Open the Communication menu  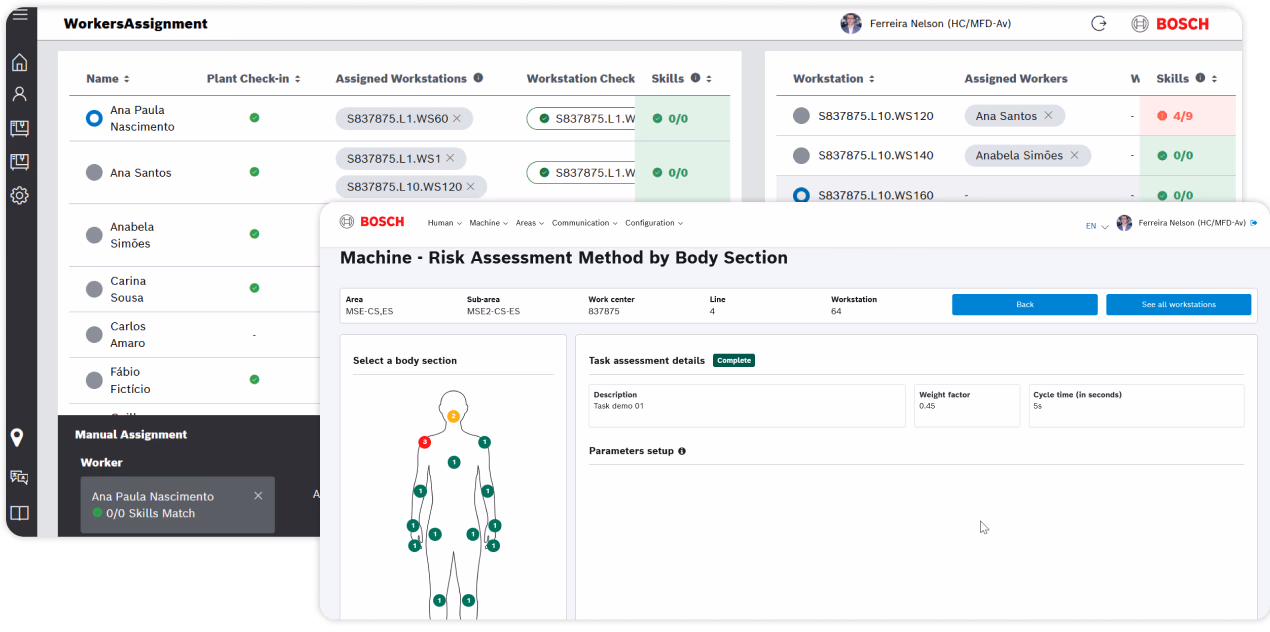click(x=584, y=223)
